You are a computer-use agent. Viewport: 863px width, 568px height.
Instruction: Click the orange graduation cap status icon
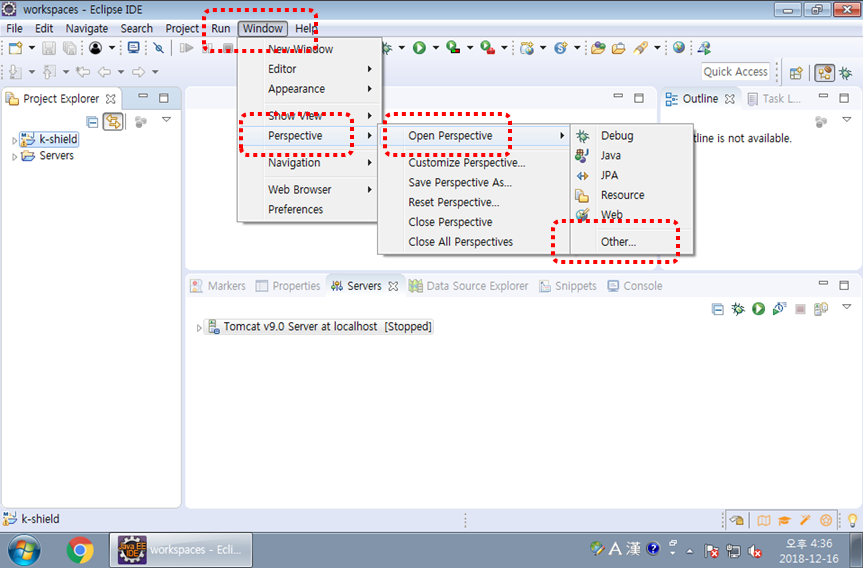(x=784, y=521)
